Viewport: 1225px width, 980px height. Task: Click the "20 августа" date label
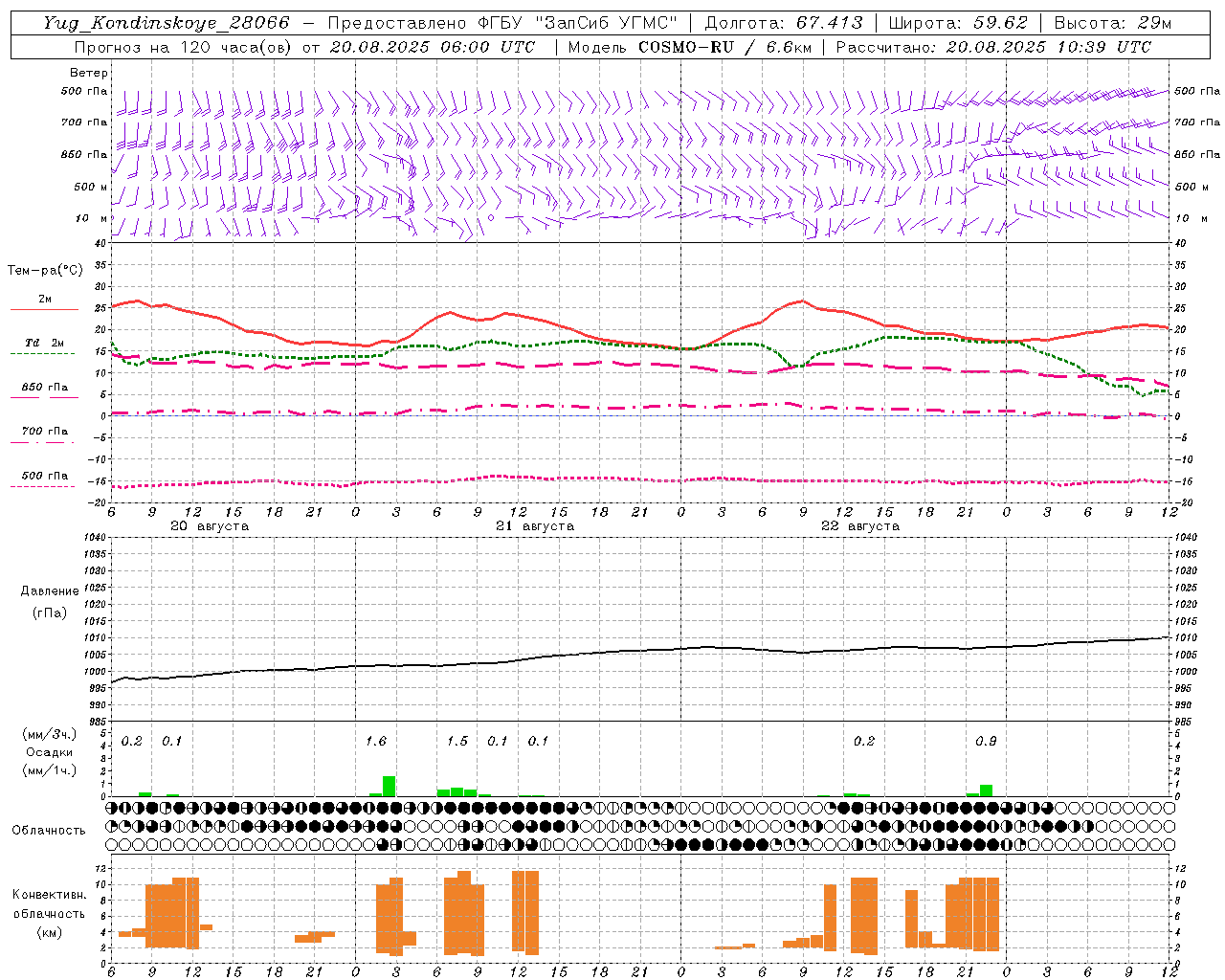pos(210,526)
